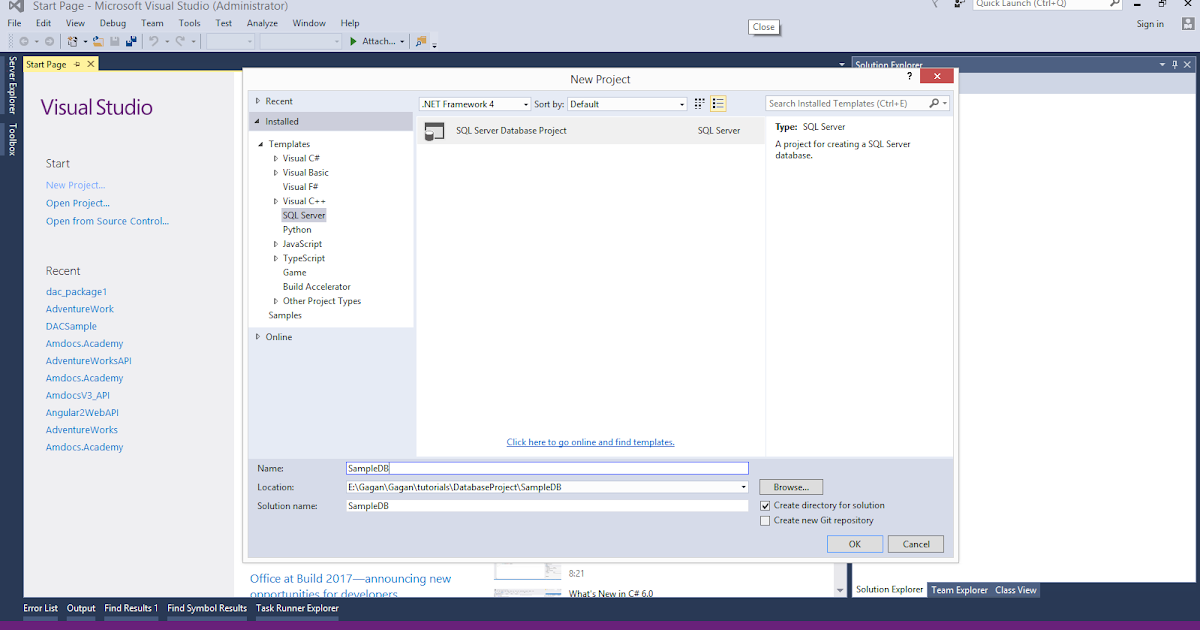Enable Create new Git repository
Viewport: 1200px width, 630px height.
click(766, 520)
